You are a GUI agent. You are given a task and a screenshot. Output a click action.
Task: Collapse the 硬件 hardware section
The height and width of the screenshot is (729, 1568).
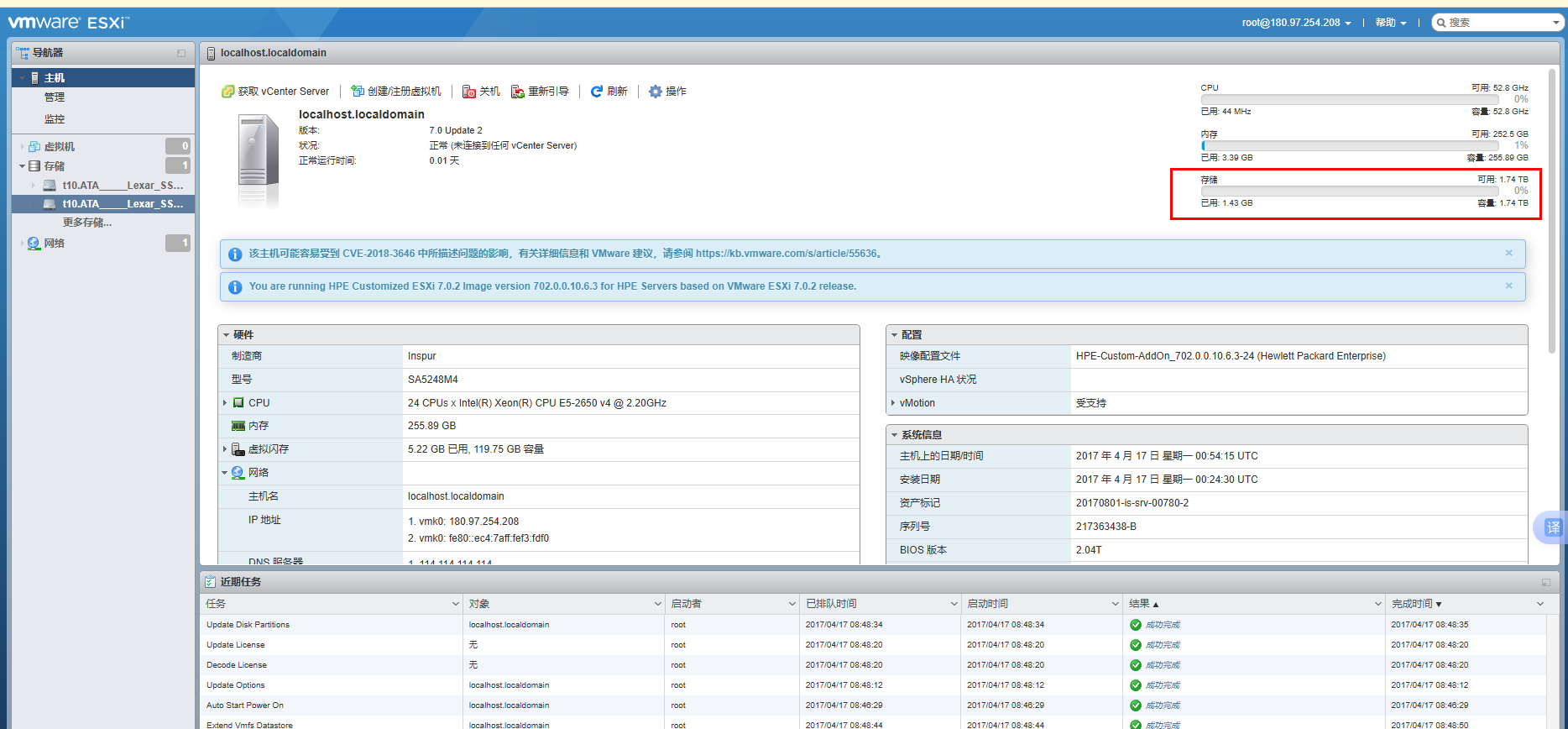pos(226,335)
